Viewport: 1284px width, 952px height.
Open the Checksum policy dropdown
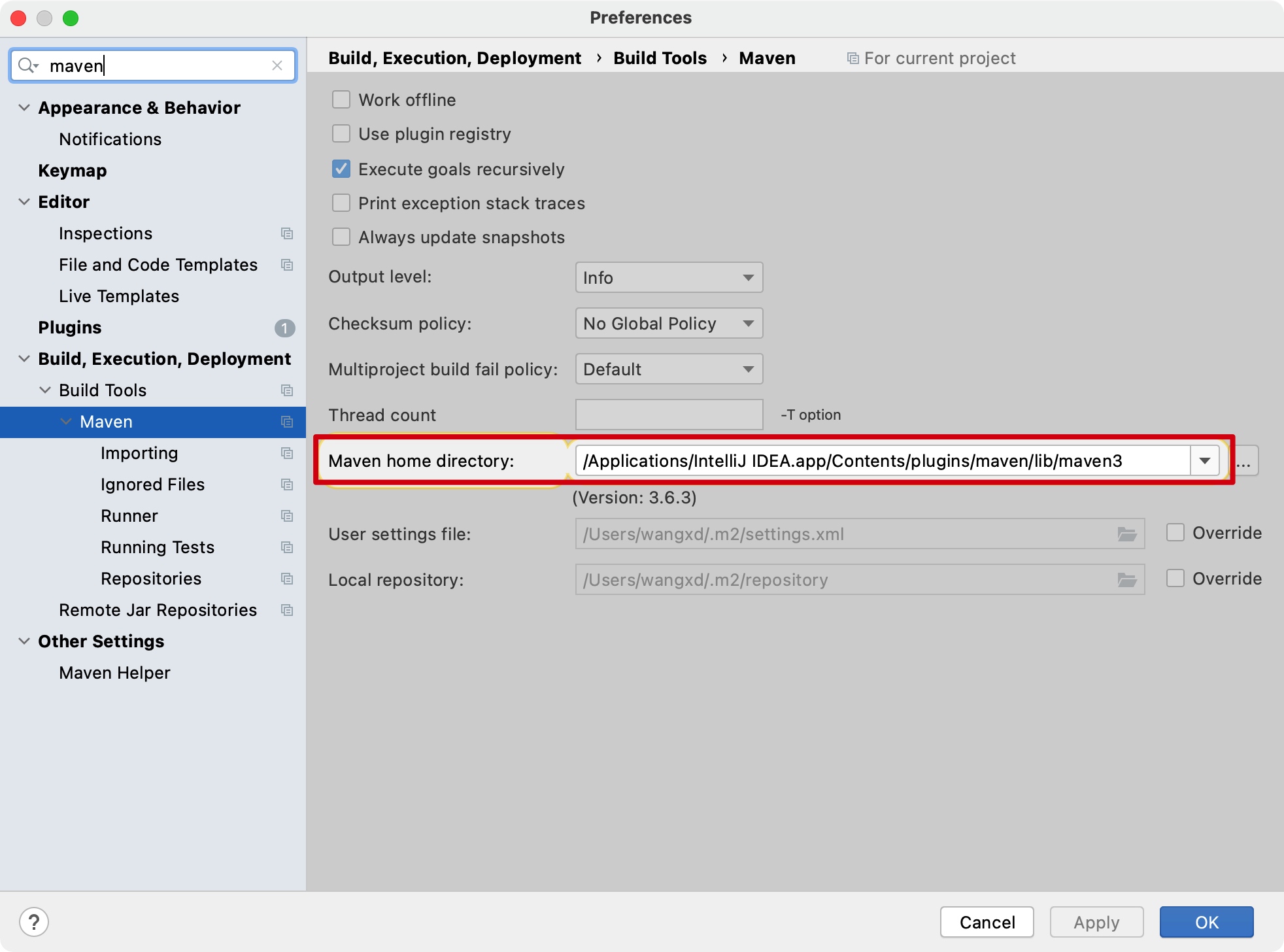669,324
